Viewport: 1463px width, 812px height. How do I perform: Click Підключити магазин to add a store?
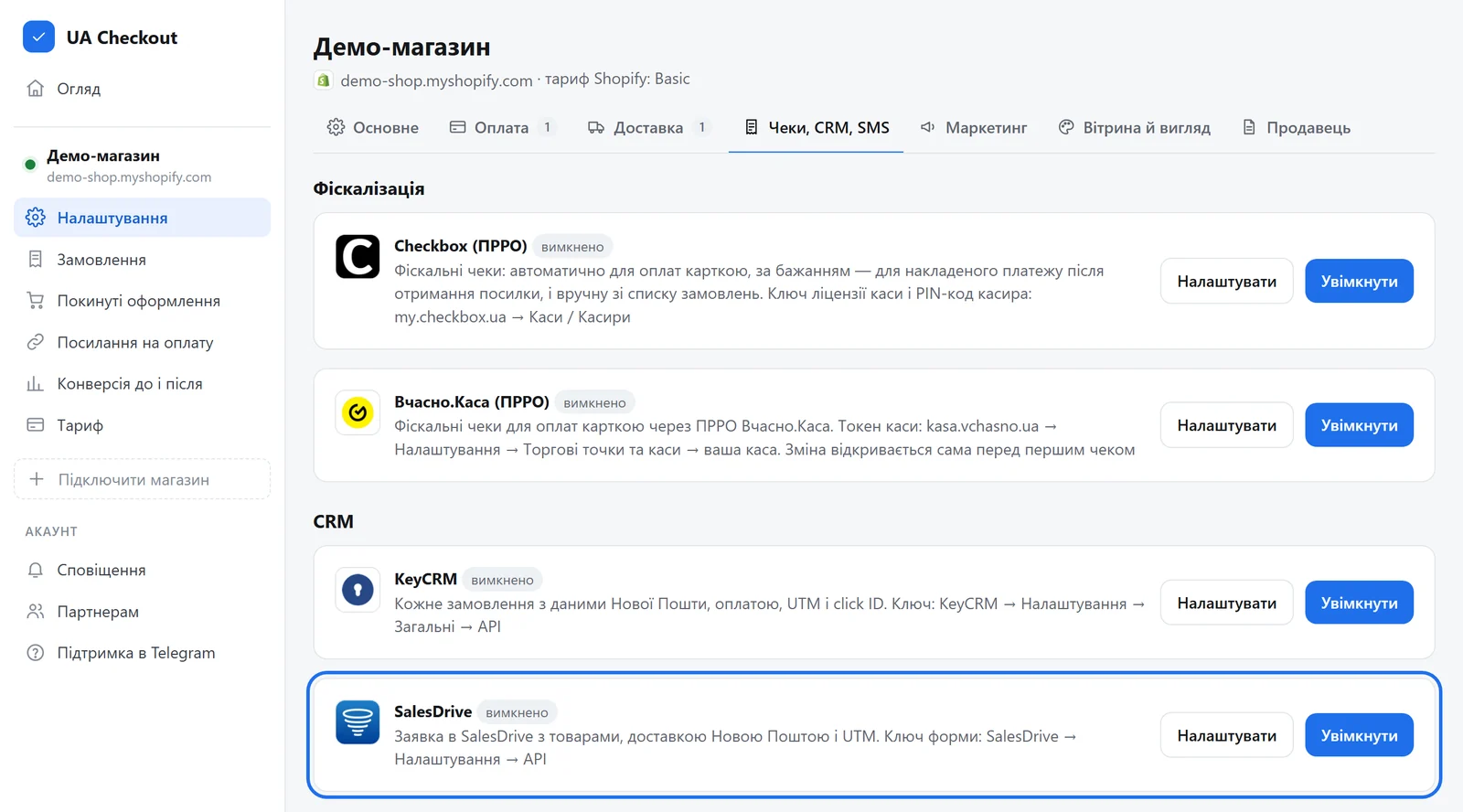tap(142, 479)
